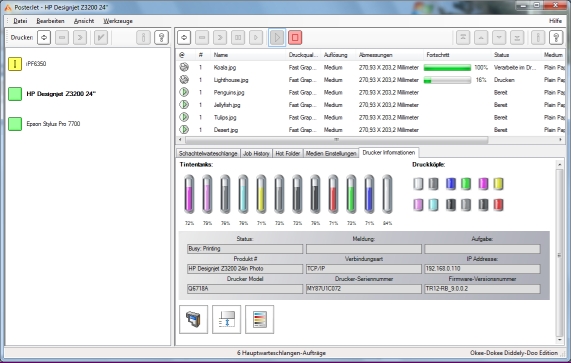Click the 16% progress bar for Lighthouse.jpg
The image size is (571, 363).
447,80
